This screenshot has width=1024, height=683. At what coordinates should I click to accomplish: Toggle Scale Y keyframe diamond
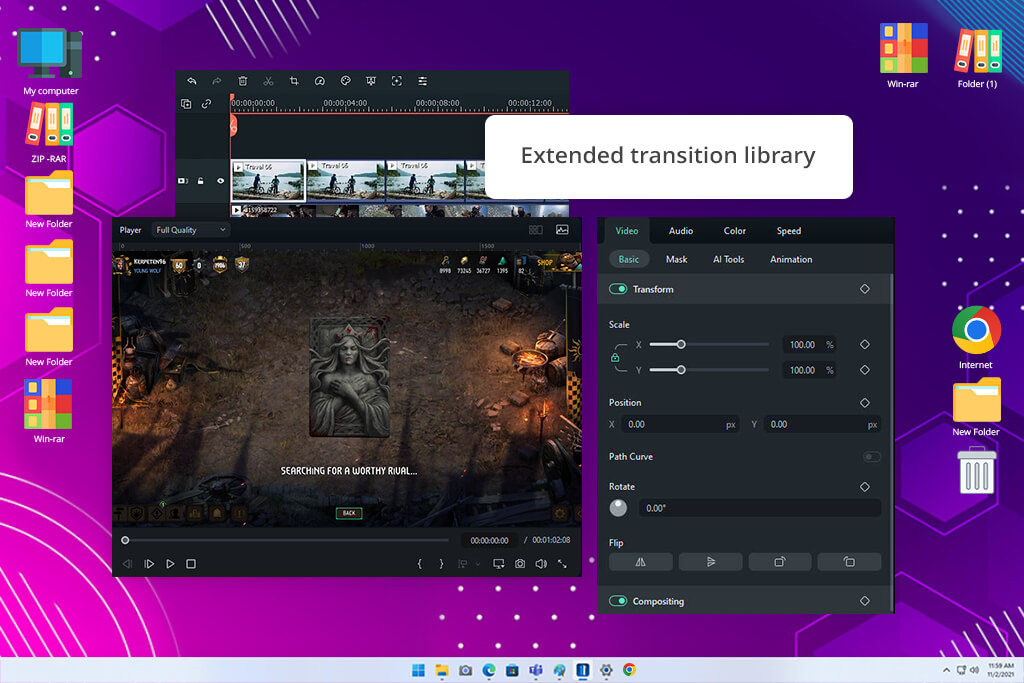click(865, 370)
